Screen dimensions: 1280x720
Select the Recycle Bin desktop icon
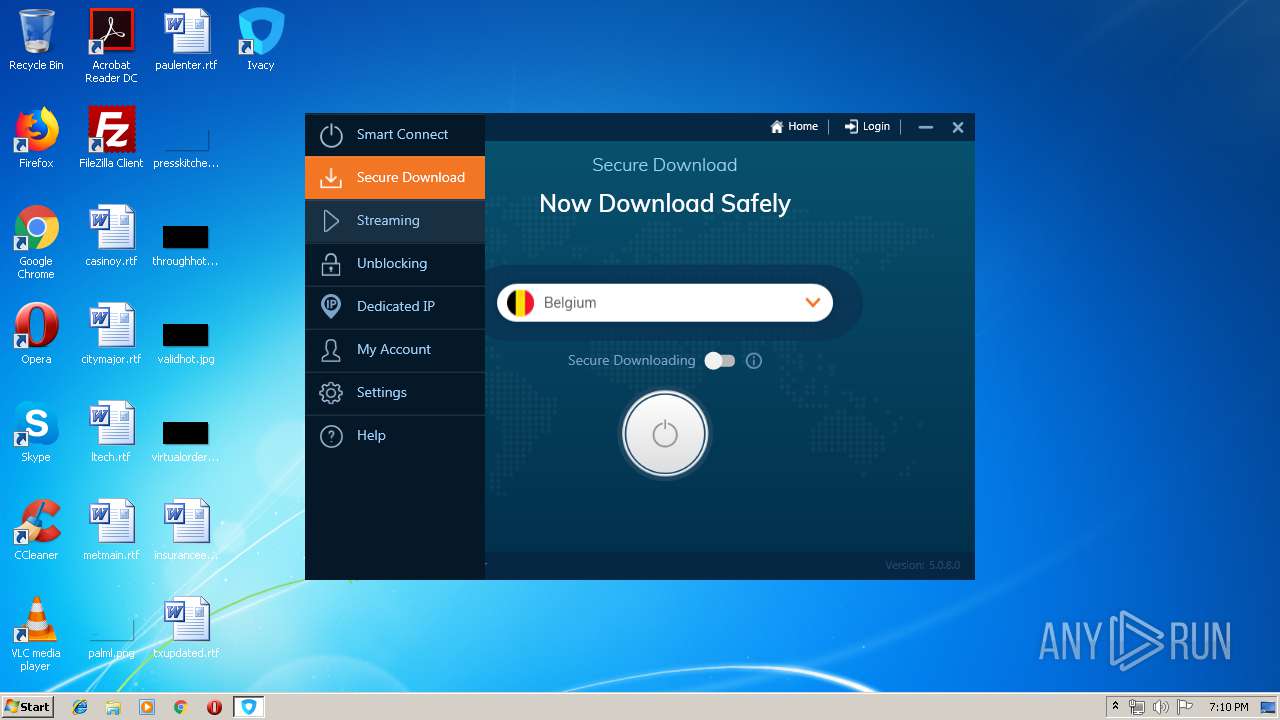coord(36,41)
